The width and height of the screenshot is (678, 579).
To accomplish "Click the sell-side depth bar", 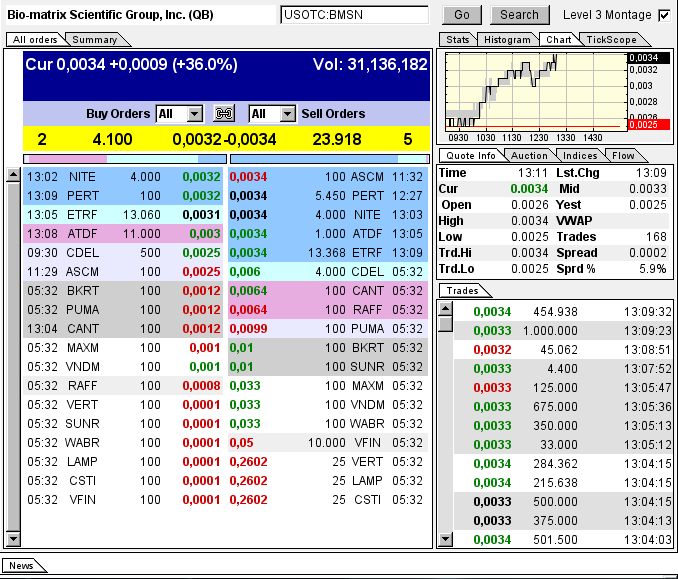I will 329,159.
